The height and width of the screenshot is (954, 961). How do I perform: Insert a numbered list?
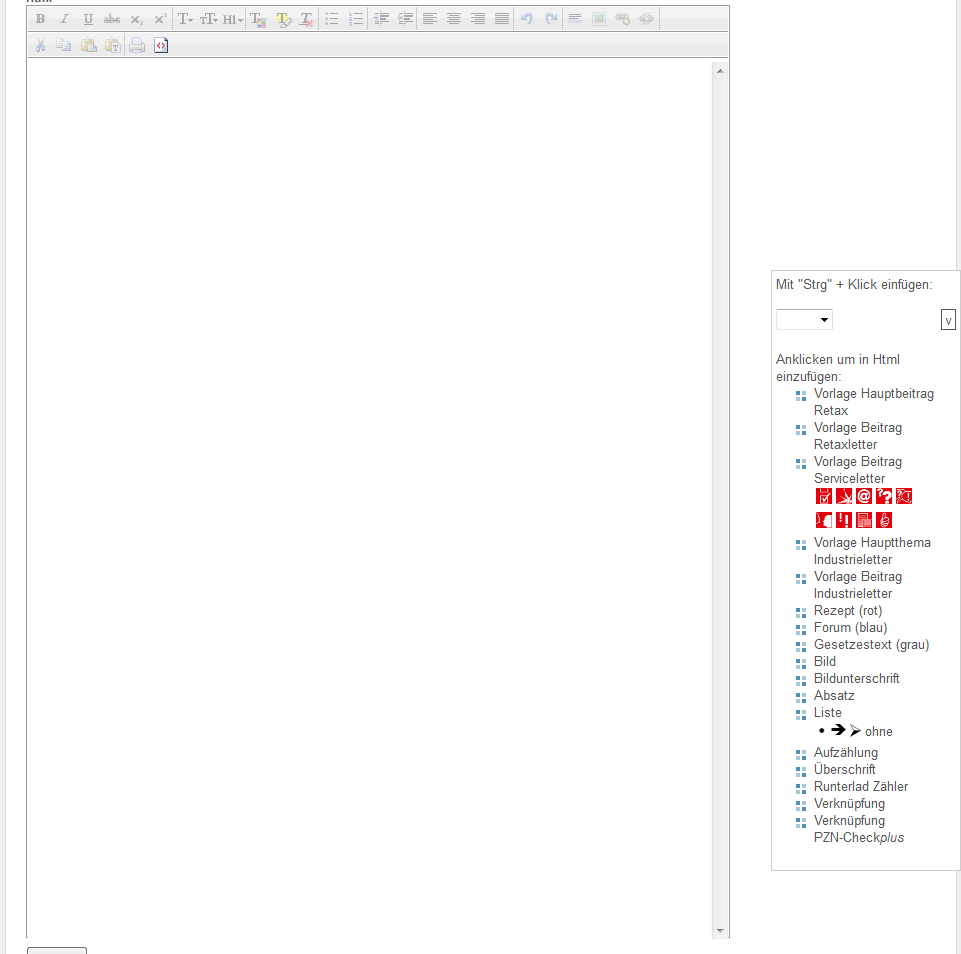coord(356,19)
